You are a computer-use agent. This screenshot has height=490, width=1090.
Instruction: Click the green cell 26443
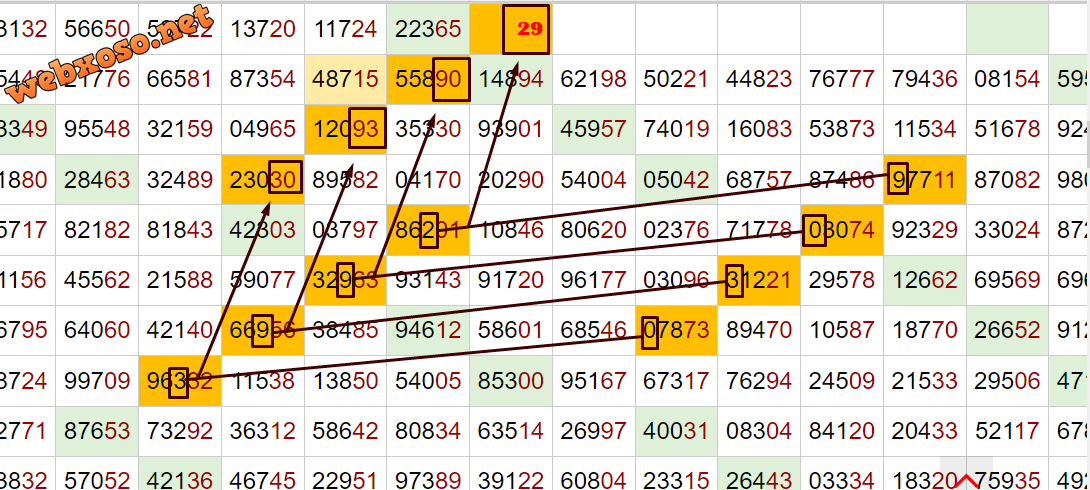(759, 474)
